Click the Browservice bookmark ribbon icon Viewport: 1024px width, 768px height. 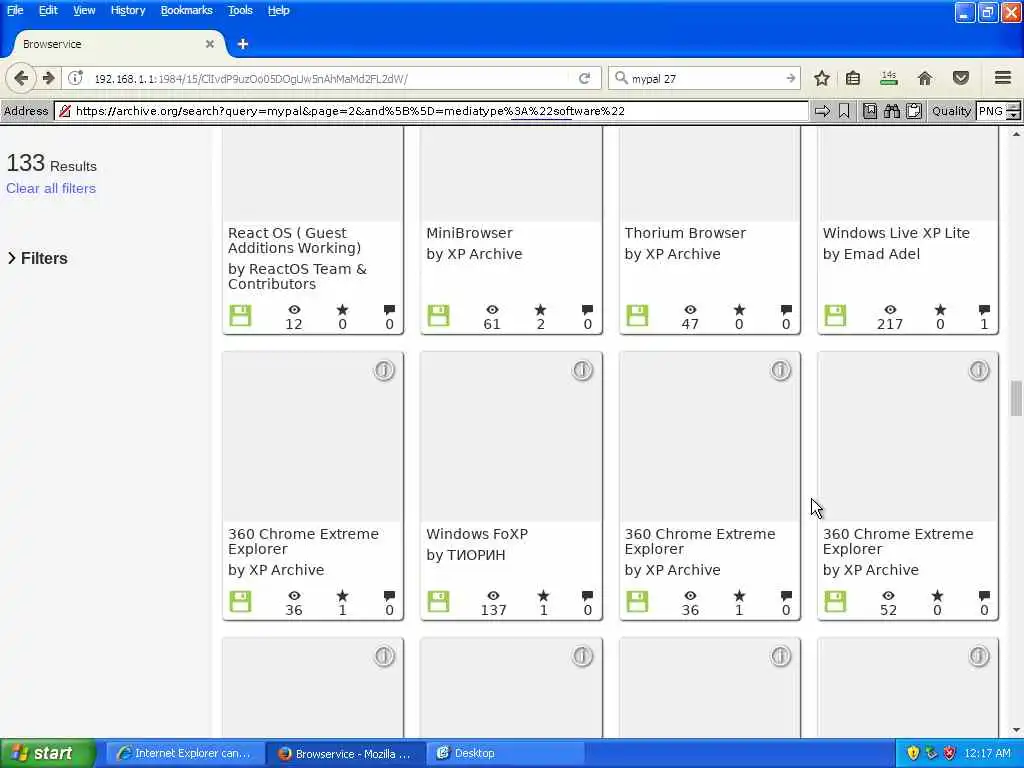pos(844,111)
